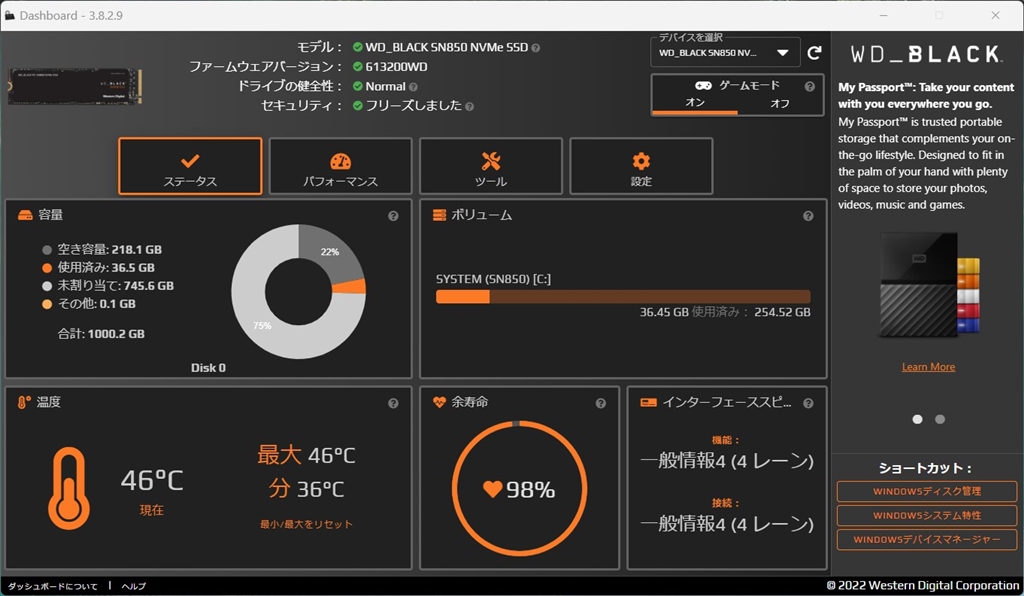Click firmware version 613200WD
This screenshot has height=596, width=1024.
[x=396, y=67]
